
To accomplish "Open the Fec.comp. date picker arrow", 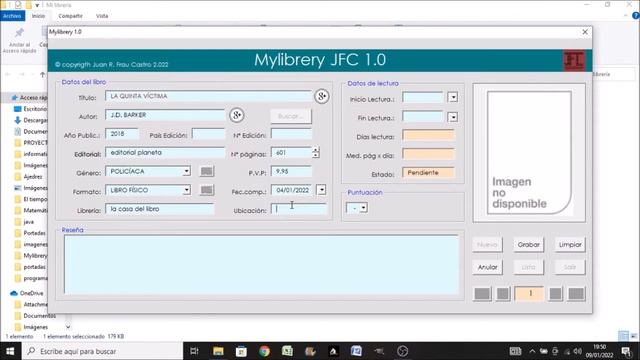I will click(322, 190).
